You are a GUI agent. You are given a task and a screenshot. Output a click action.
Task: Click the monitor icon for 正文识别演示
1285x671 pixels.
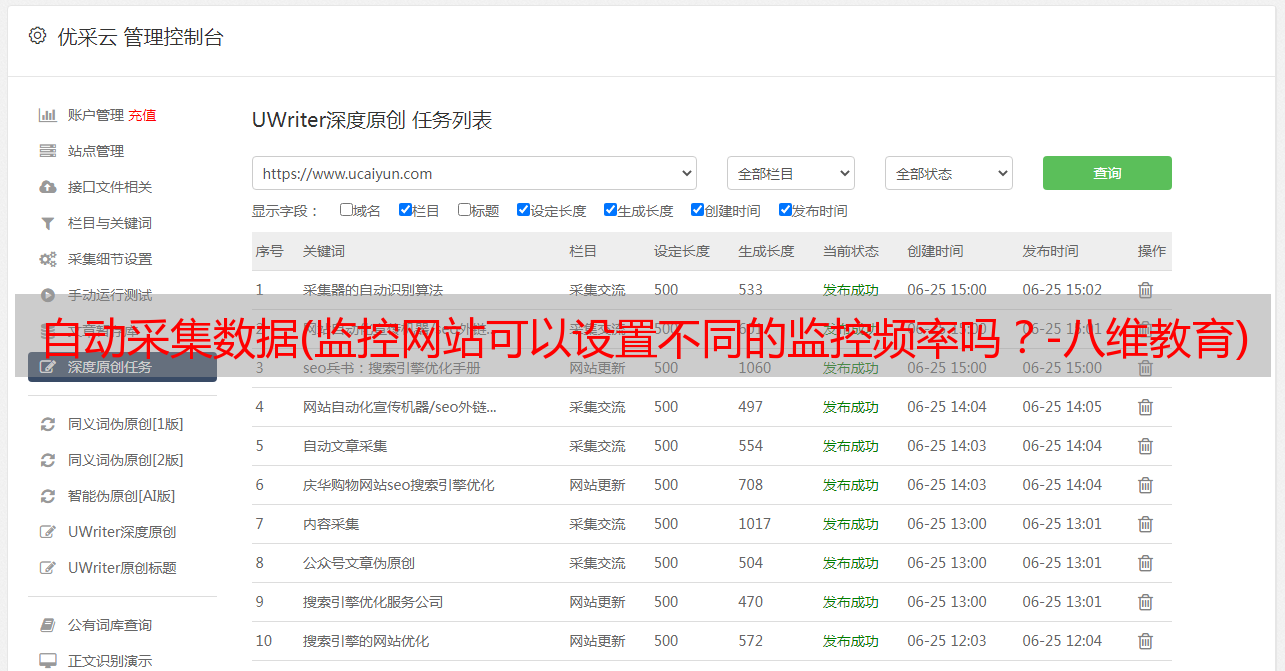point(47,661)
